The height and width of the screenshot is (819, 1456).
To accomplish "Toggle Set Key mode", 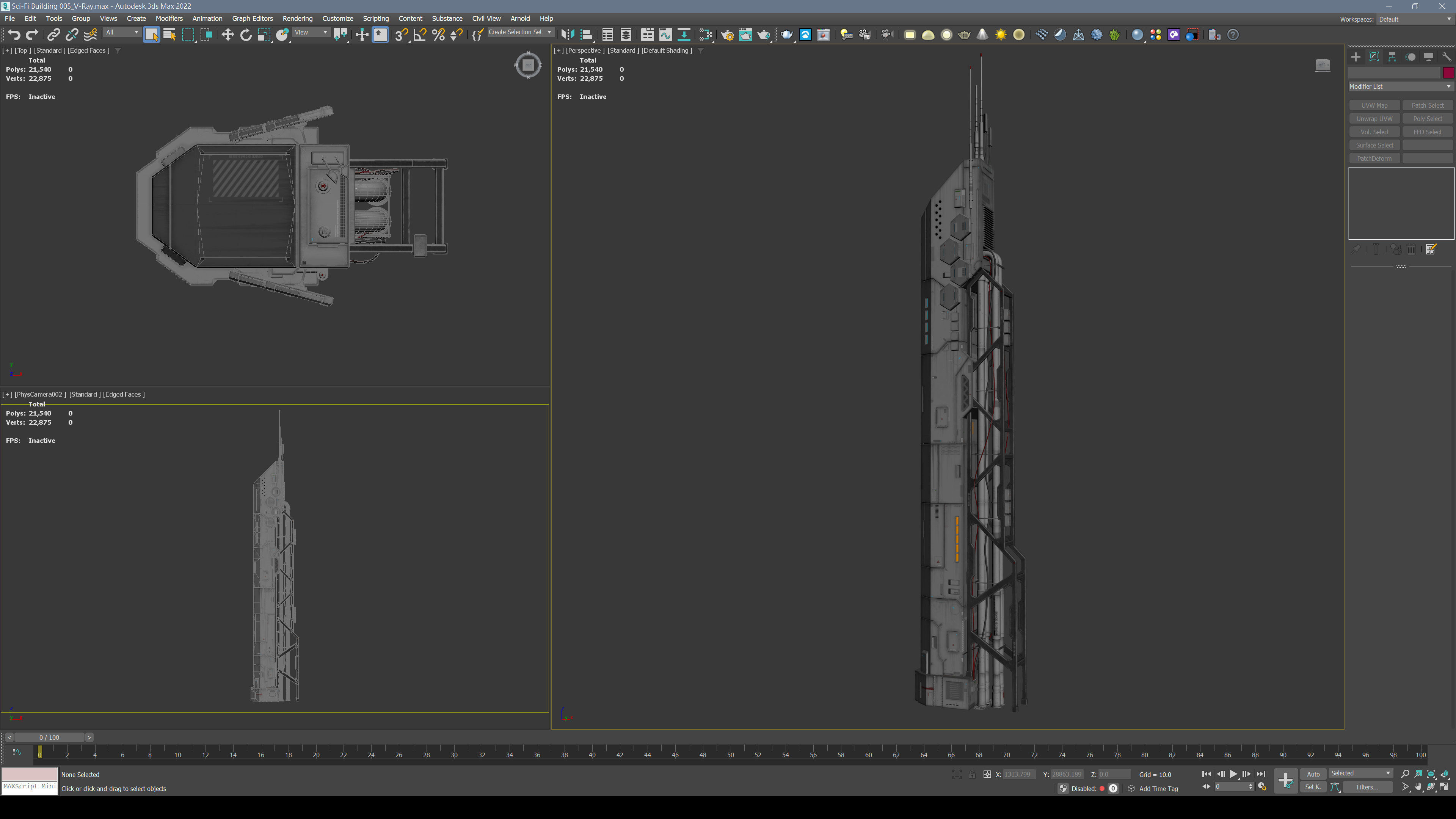I will 1313,787.
